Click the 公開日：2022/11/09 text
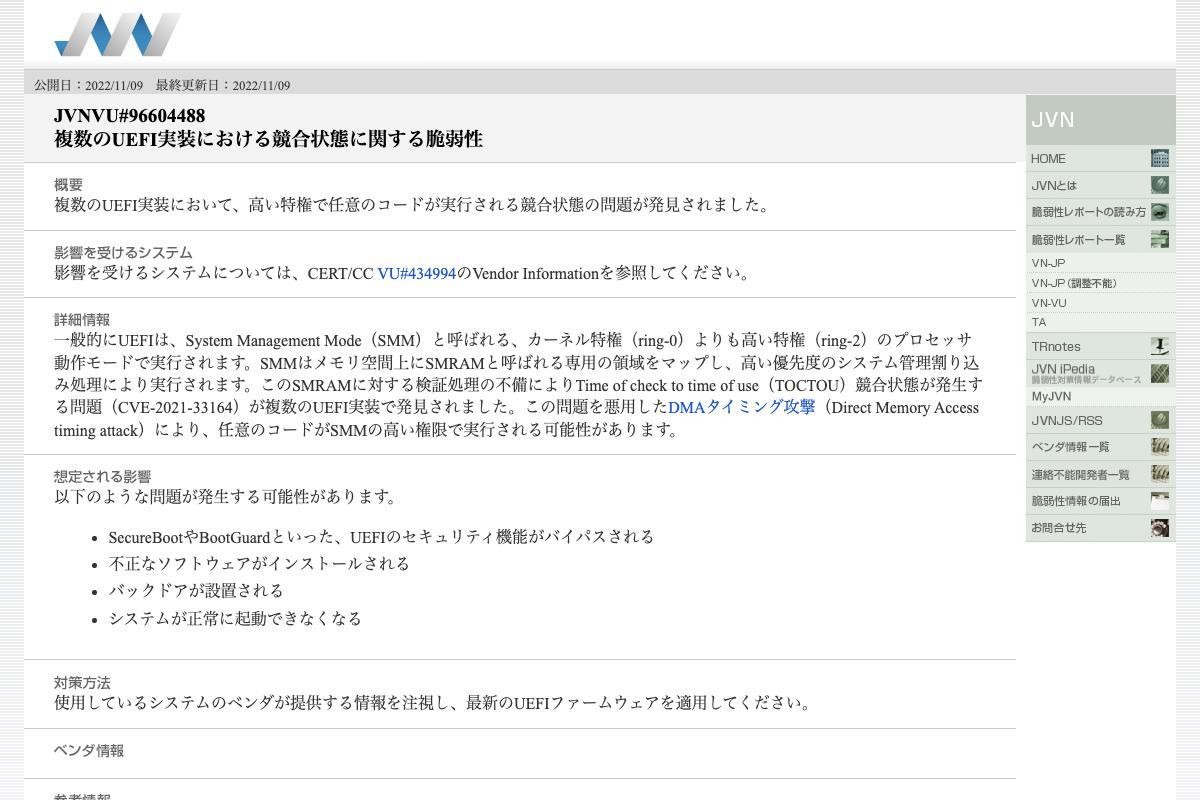 88,85
